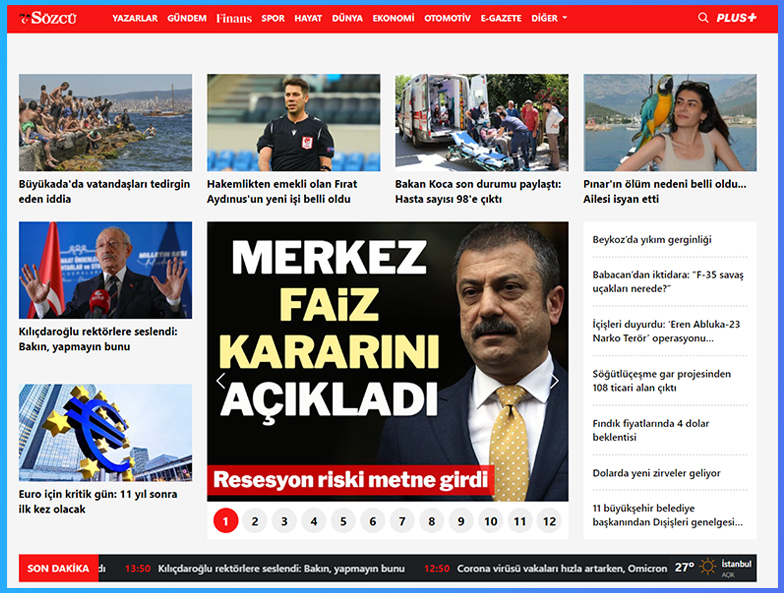Open the PLUS+ subscription icon
784x593 pixels.
click(736, 18)
